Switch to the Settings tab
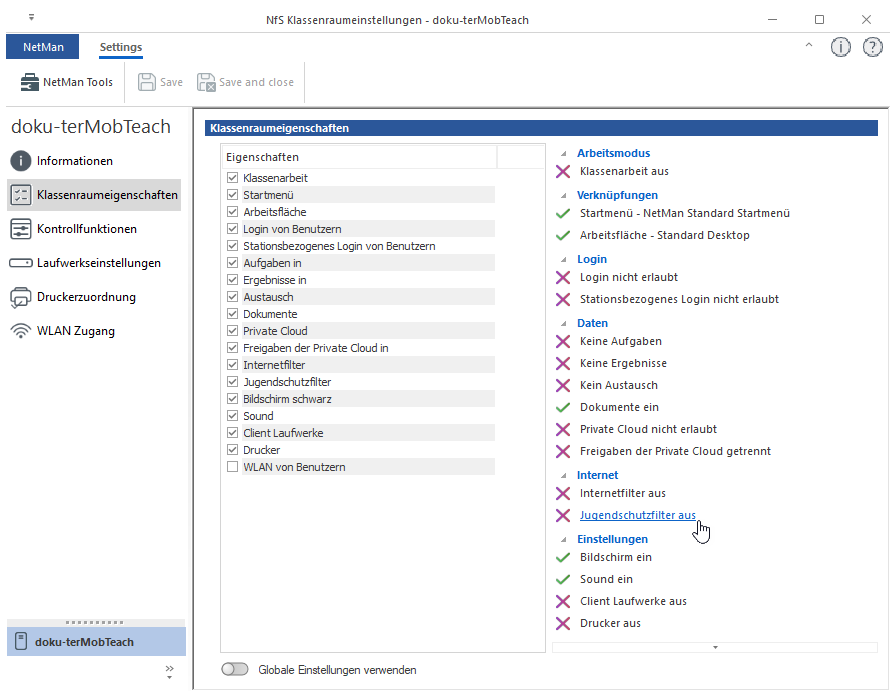The image size is (896, 696). [x=121, y=47]
